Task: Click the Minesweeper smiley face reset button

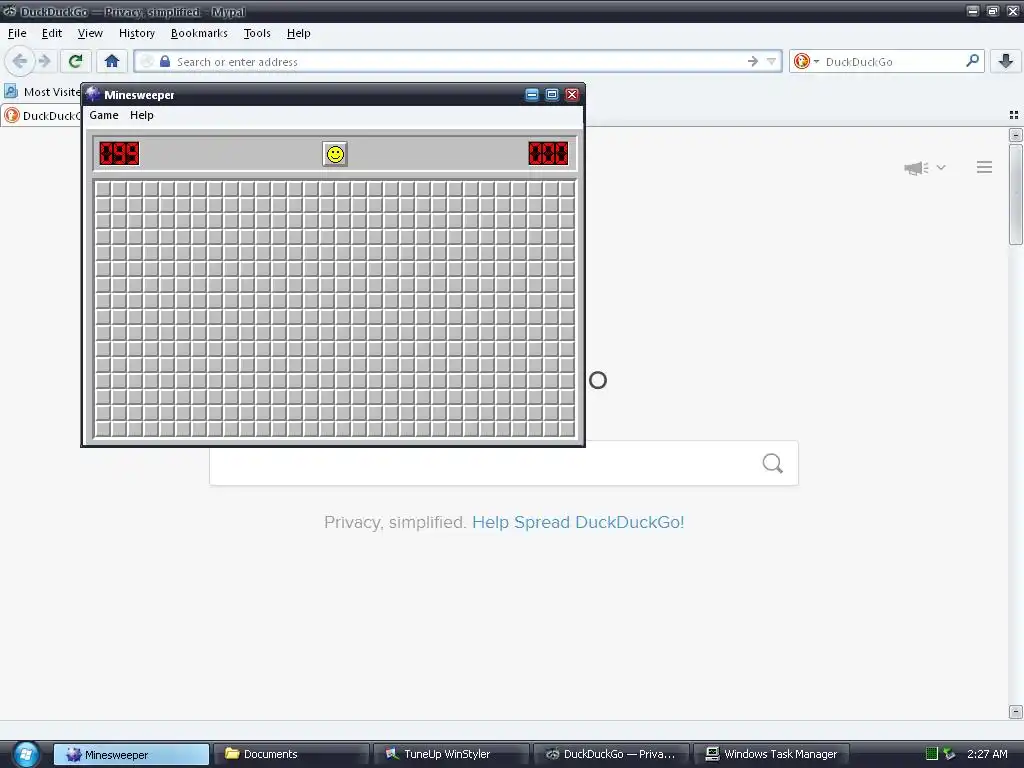Action: [335, 154]
